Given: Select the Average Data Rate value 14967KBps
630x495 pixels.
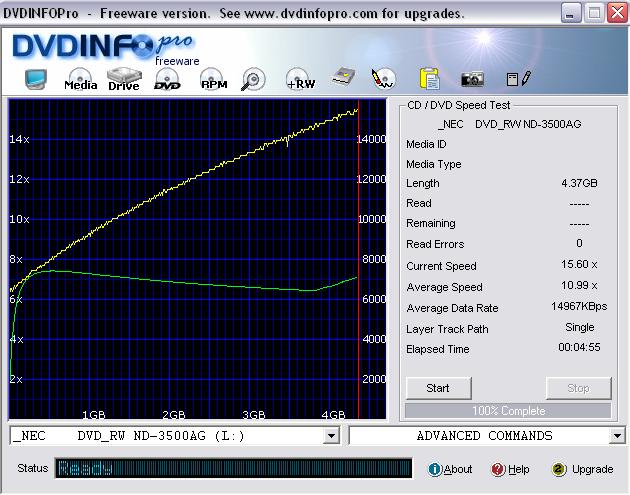Looking at the screenshot, I should click(579, 307).
